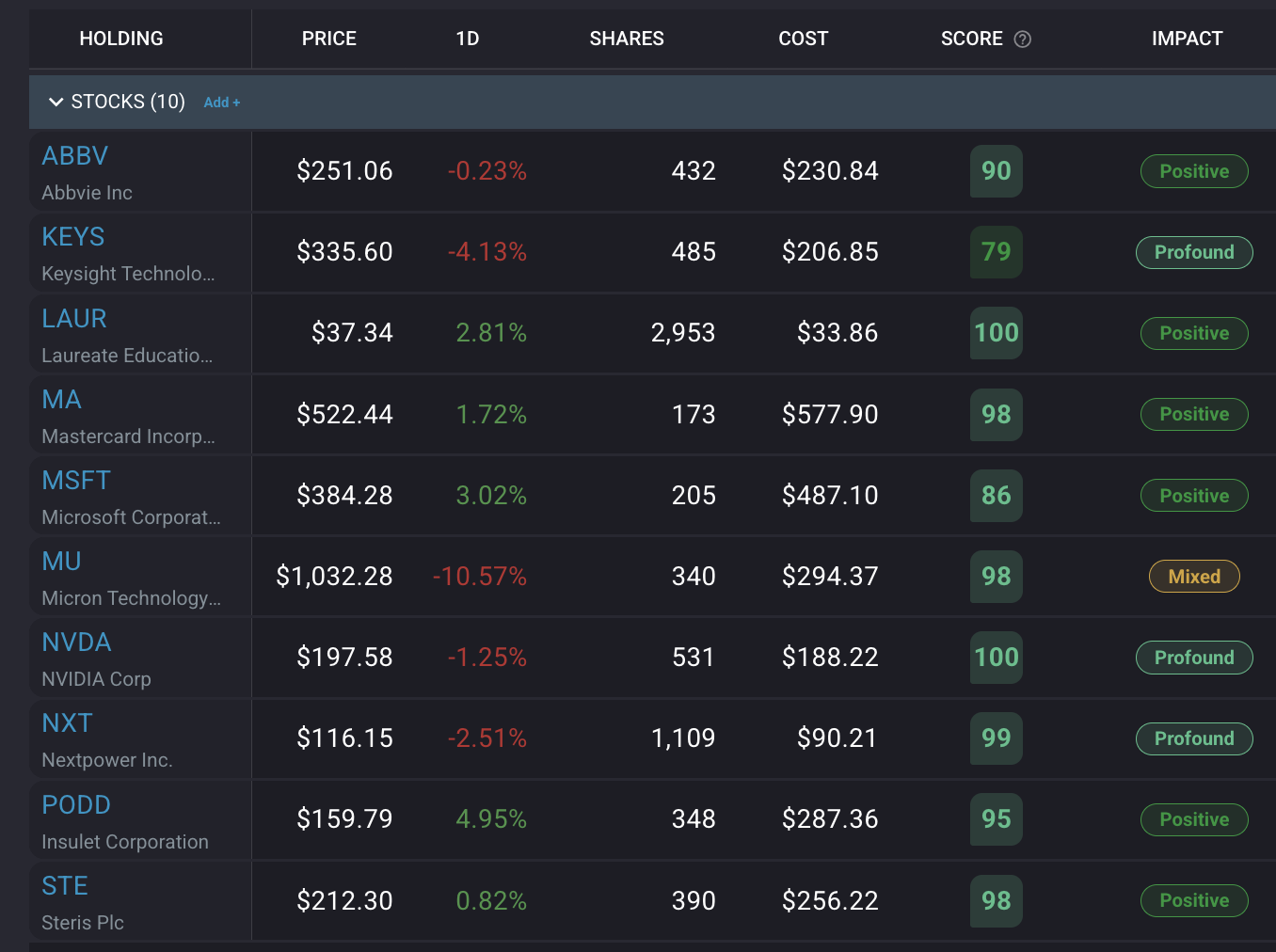
Task: Click the Steris Plc company name
Action: click(x=83, y=923)
